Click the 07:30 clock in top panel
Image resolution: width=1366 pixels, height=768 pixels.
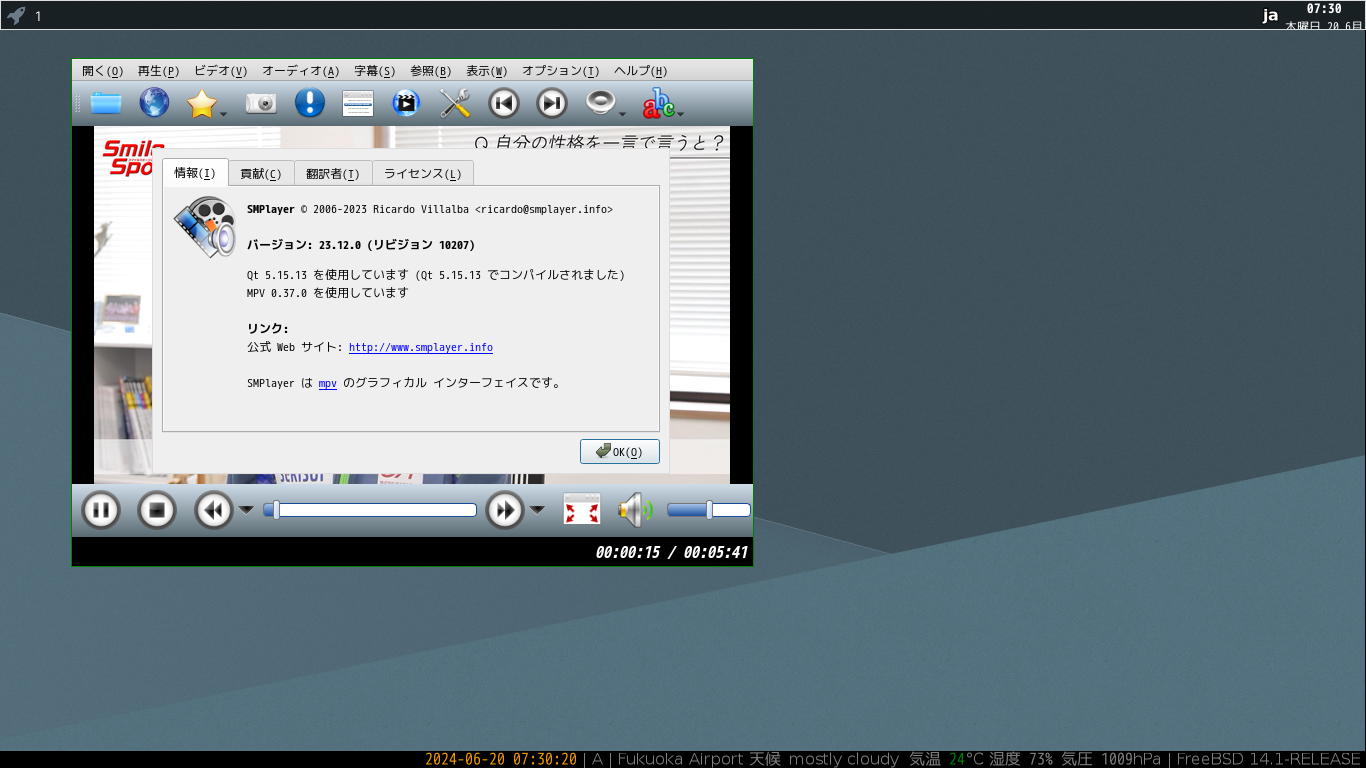pos(1324,8)
